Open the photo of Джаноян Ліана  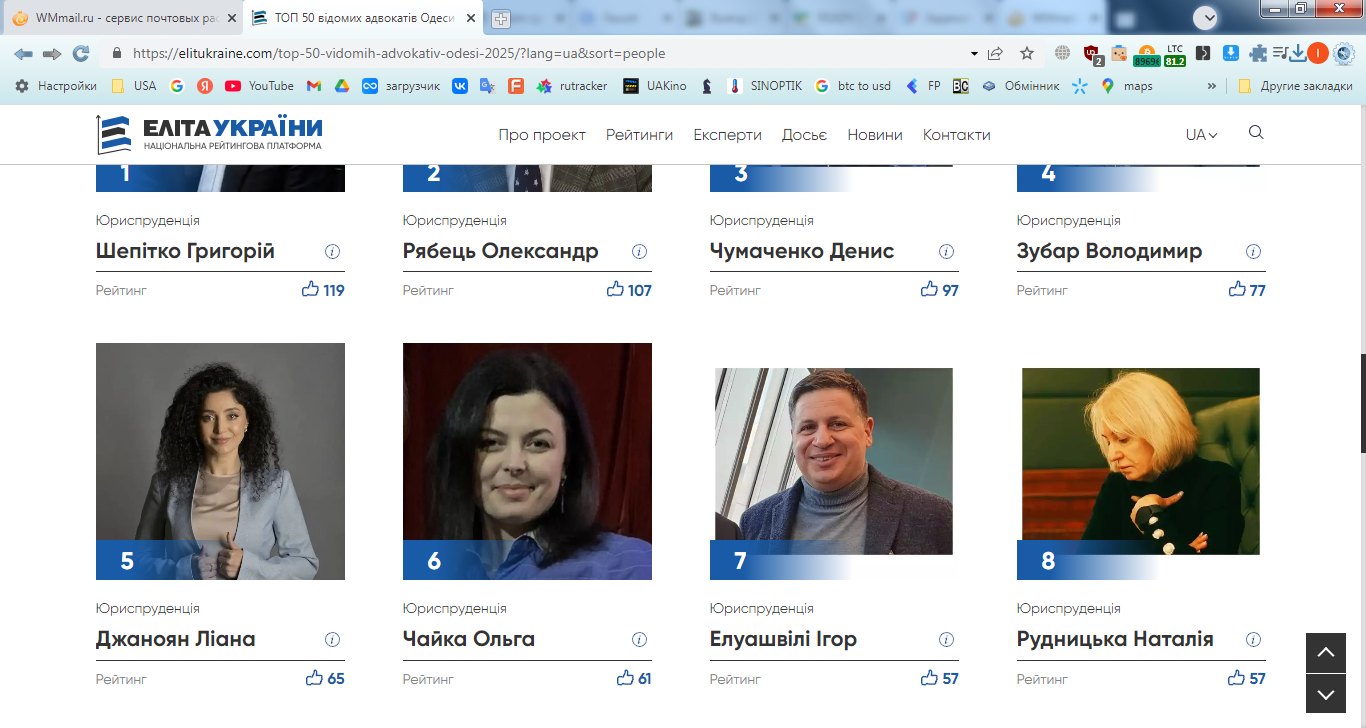point(220,461)
